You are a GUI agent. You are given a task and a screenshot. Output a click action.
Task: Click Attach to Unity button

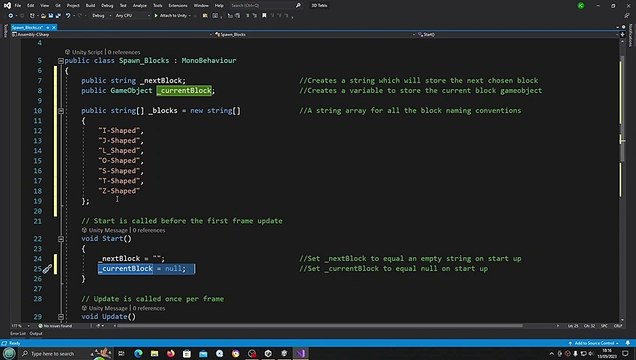[x=171, y=15]
